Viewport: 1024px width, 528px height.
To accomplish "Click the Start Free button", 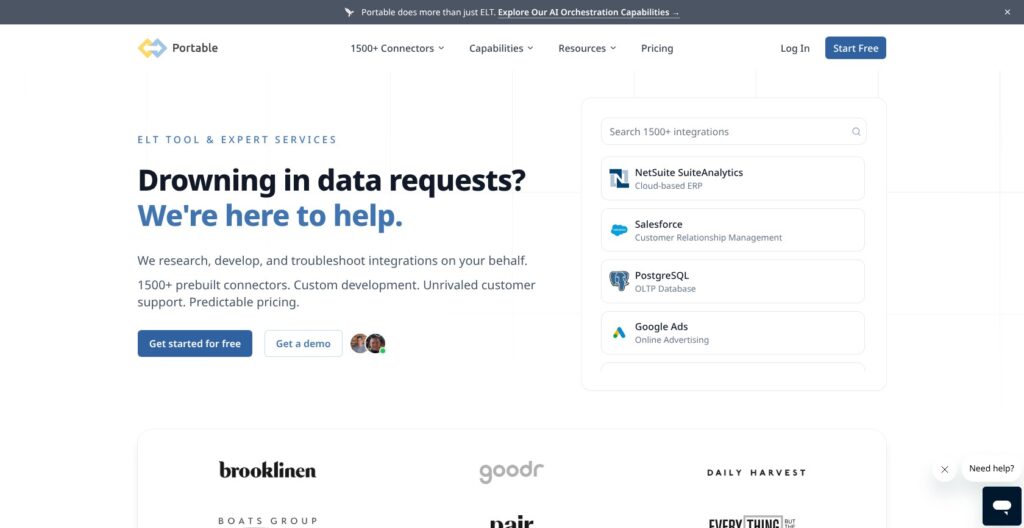I will 856,48.
